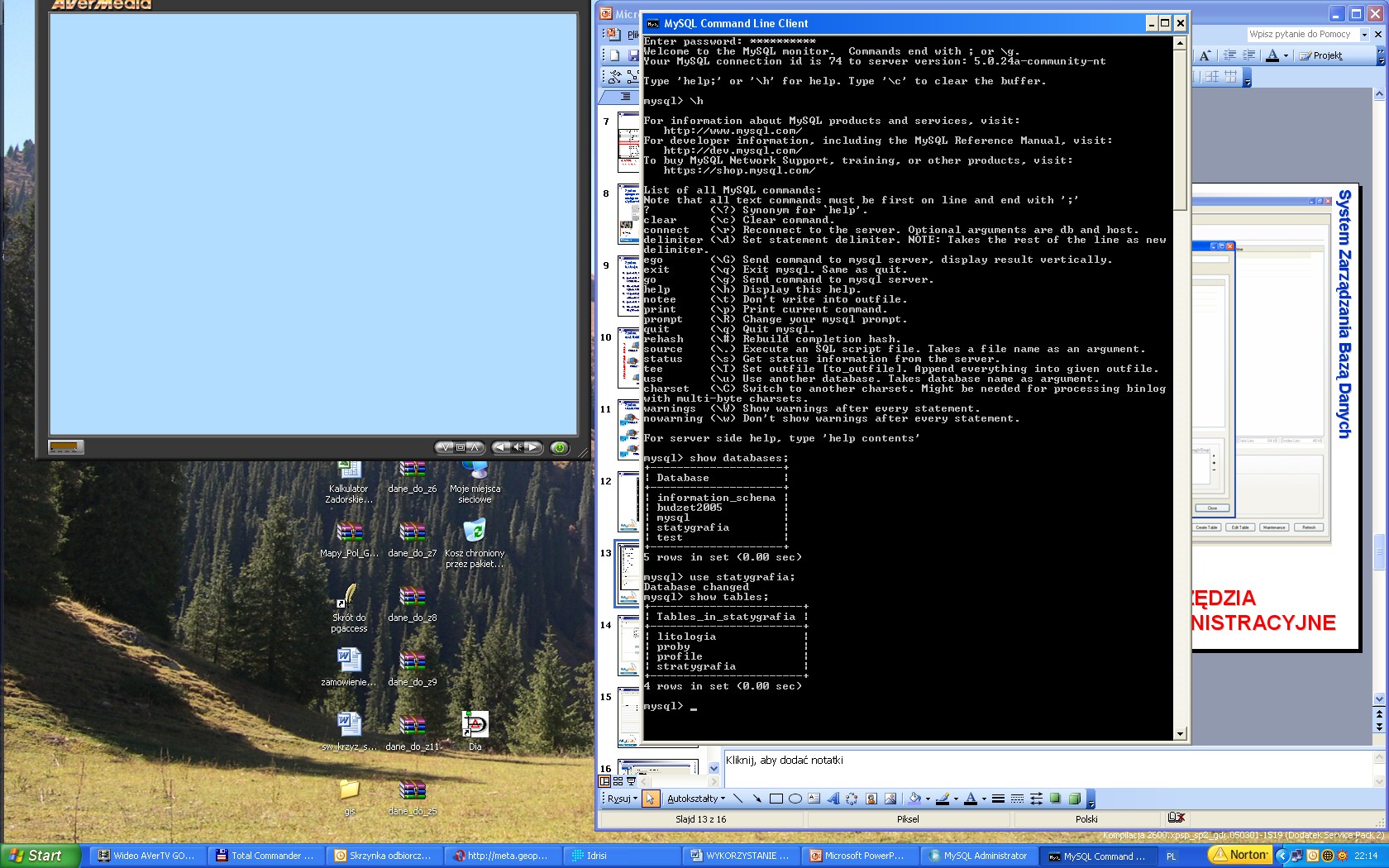Expand drawing toolbar options overflow
1389x868 pixels.
click(x=1091, y=799)
